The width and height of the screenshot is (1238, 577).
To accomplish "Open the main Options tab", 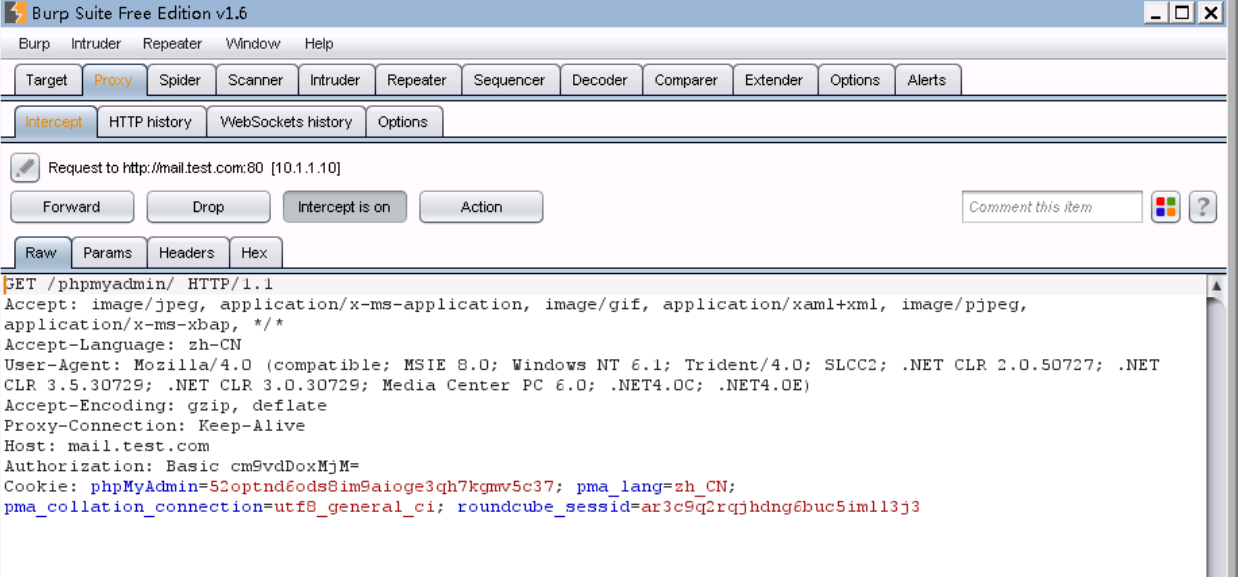I will tap(855, 80).
